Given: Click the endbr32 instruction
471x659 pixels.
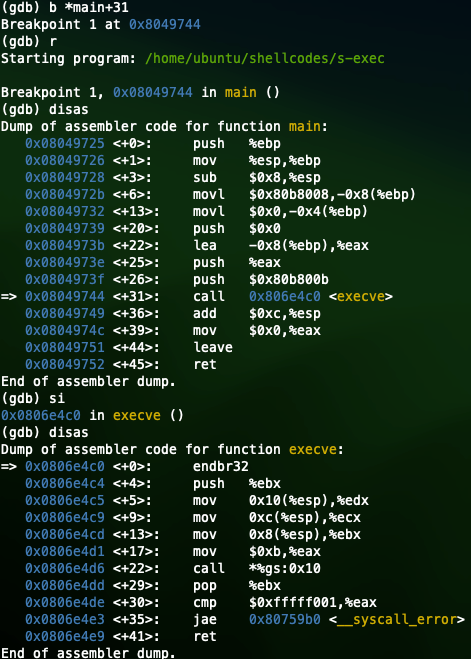Looking at the screenshot, I should [221, 467].
